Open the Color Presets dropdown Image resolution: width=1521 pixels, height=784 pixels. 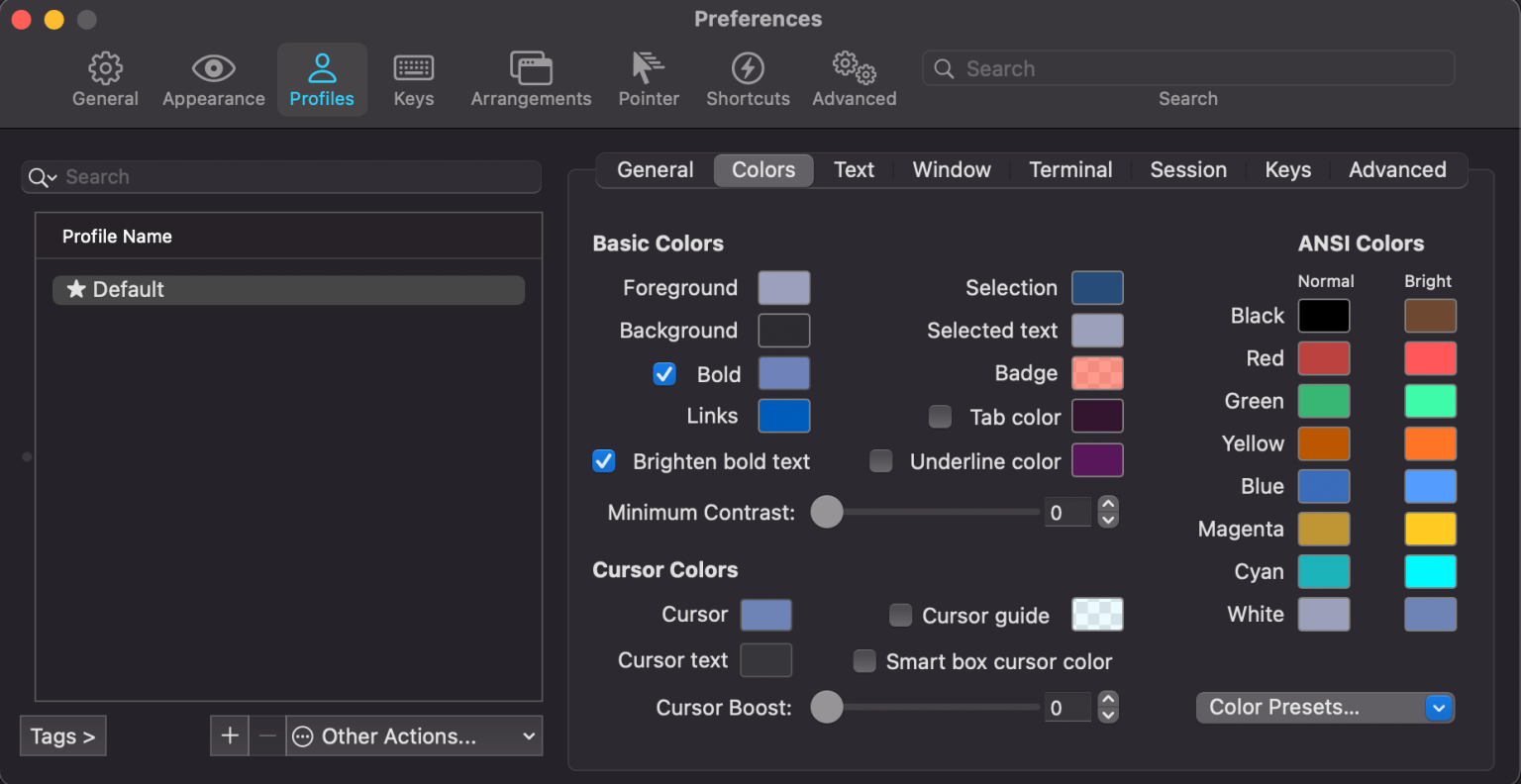pos(1325,707)
